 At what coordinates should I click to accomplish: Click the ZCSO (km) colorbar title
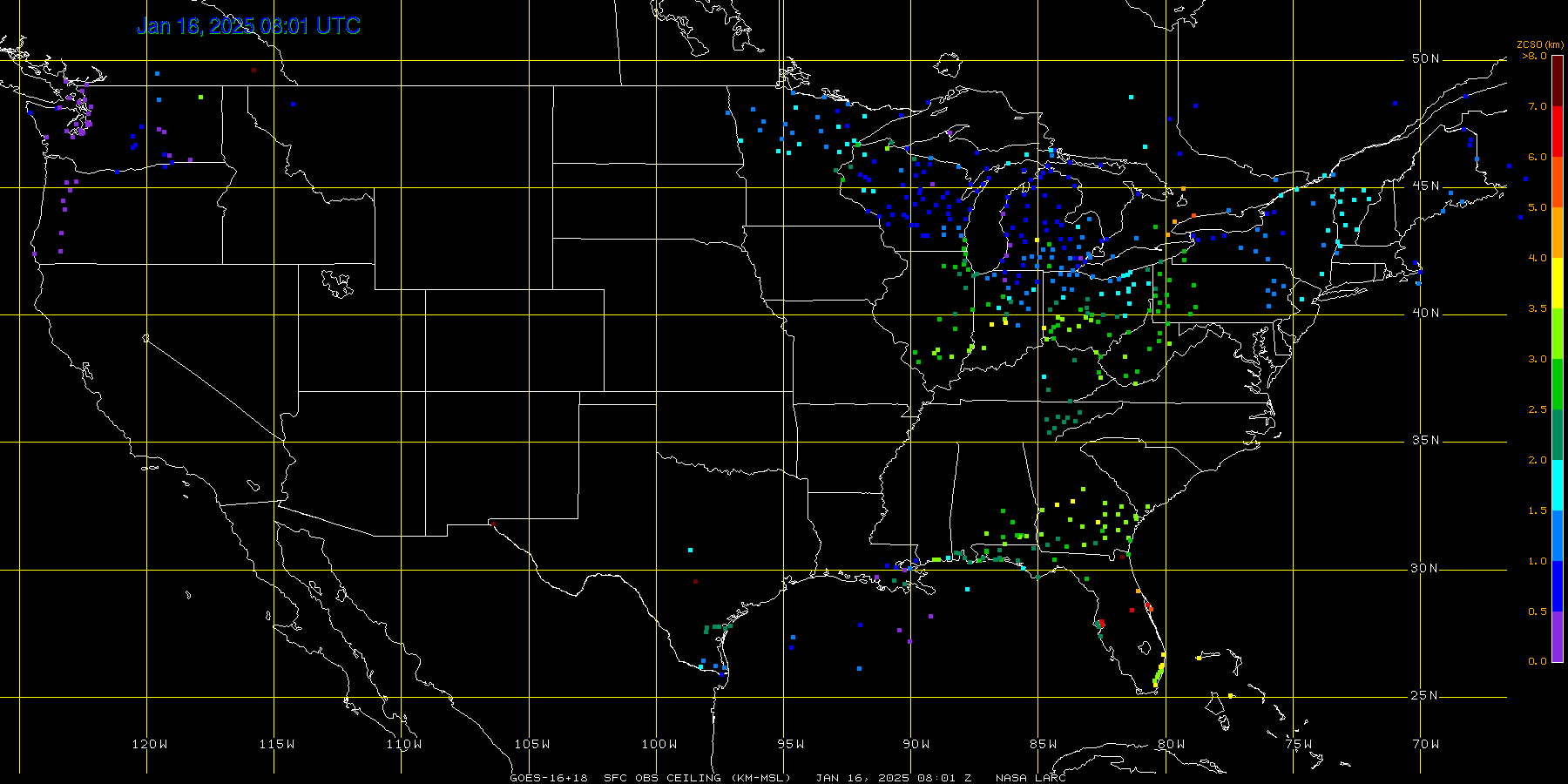coord(1539,44)
